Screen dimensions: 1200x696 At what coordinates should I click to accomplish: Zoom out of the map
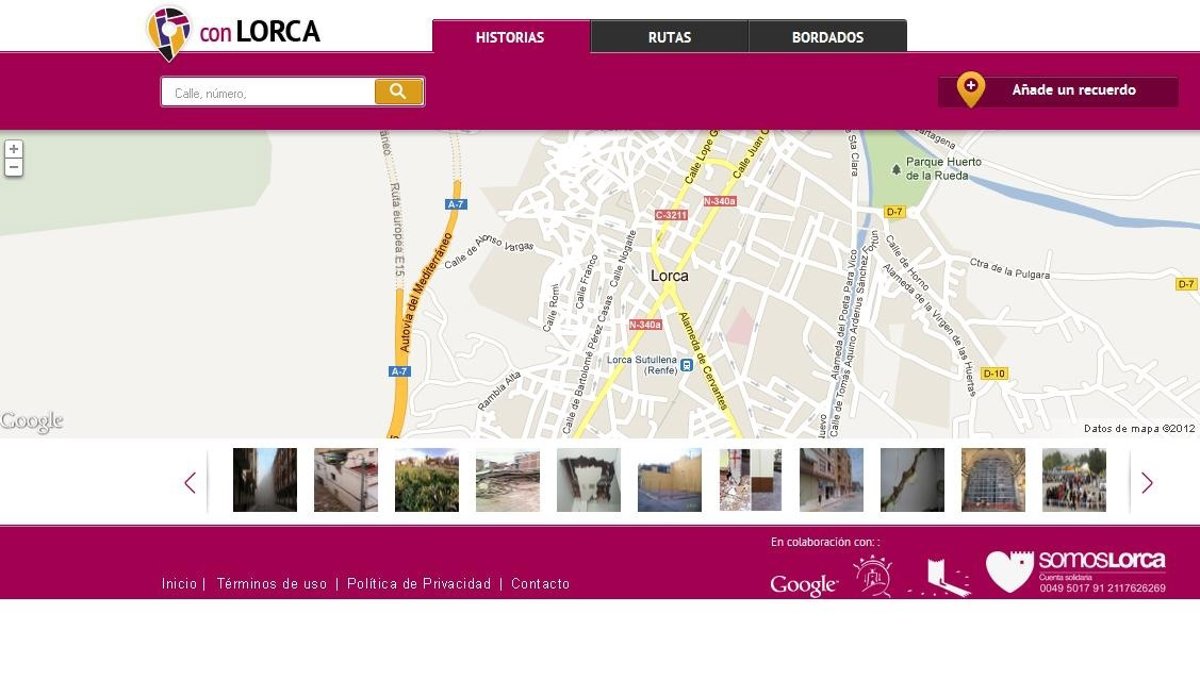tap(13, 168)
